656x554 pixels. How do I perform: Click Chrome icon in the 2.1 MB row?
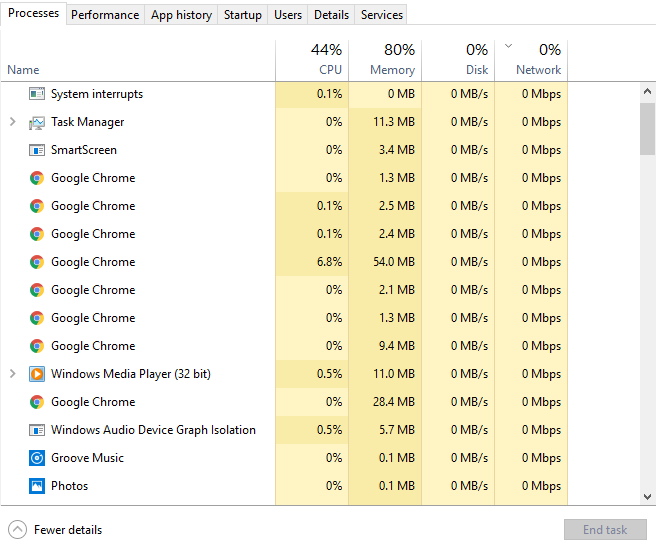tap(37, 290)
